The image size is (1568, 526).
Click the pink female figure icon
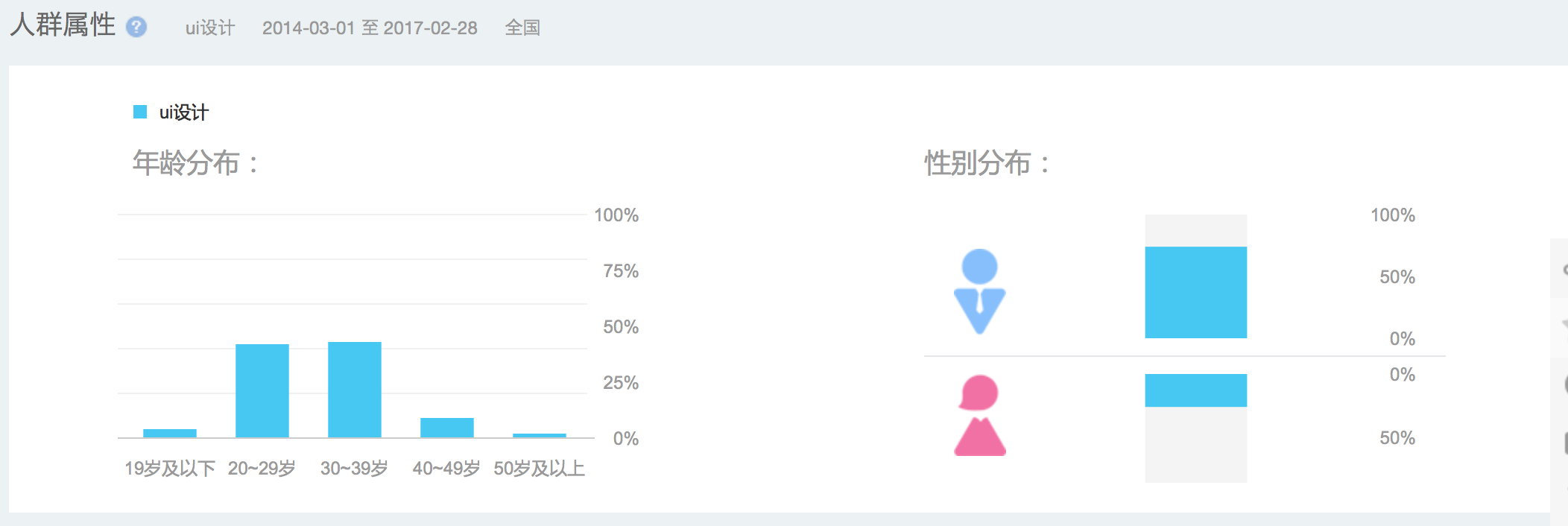(x=979, y=415)
